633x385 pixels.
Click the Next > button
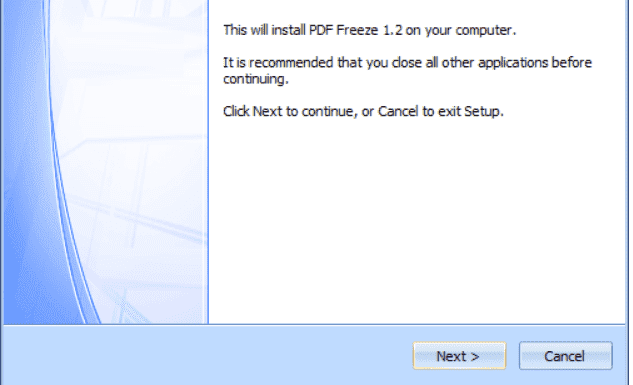click(459, 356)
